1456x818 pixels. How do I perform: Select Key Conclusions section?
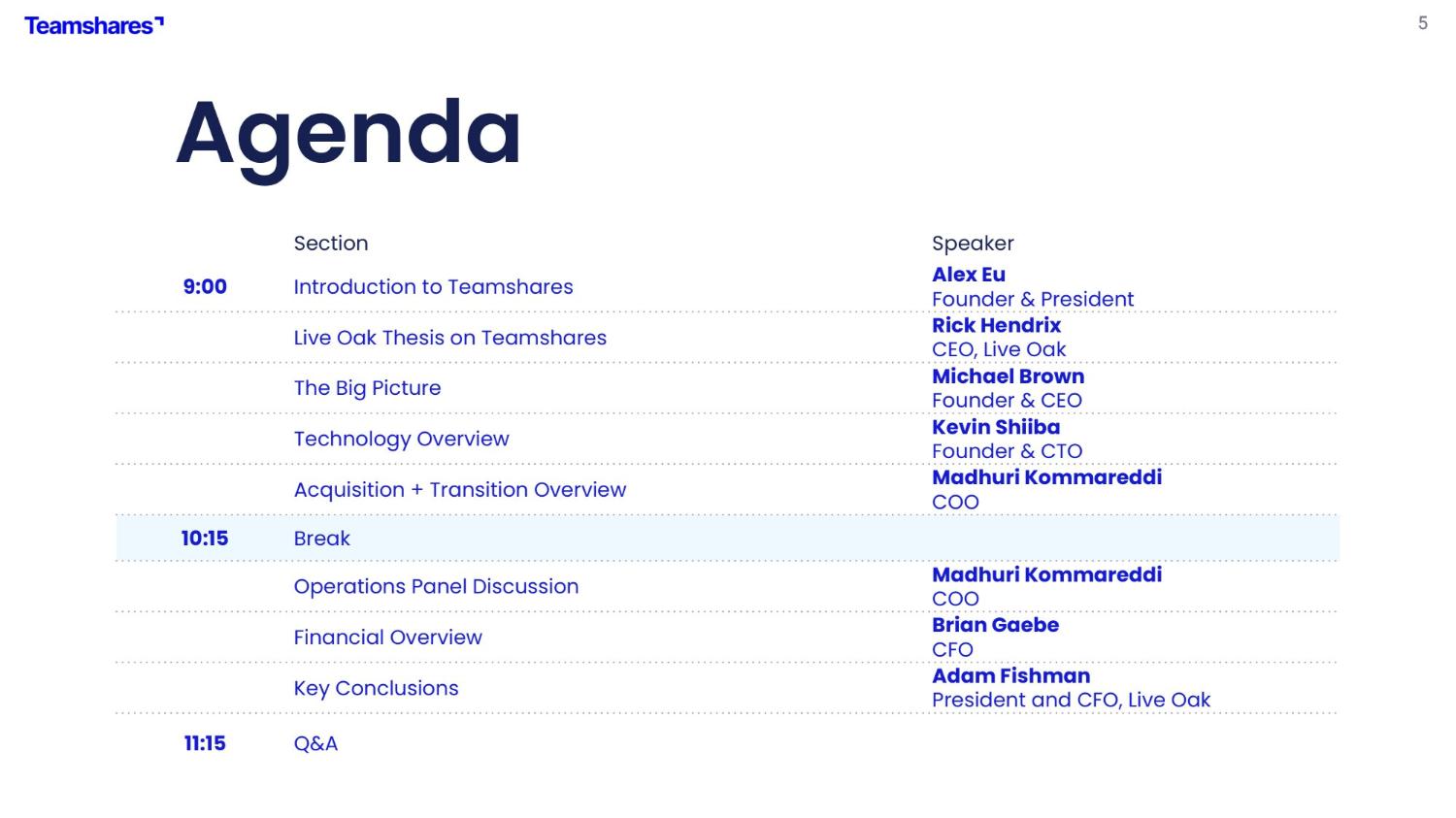click(x=376, y=688)
